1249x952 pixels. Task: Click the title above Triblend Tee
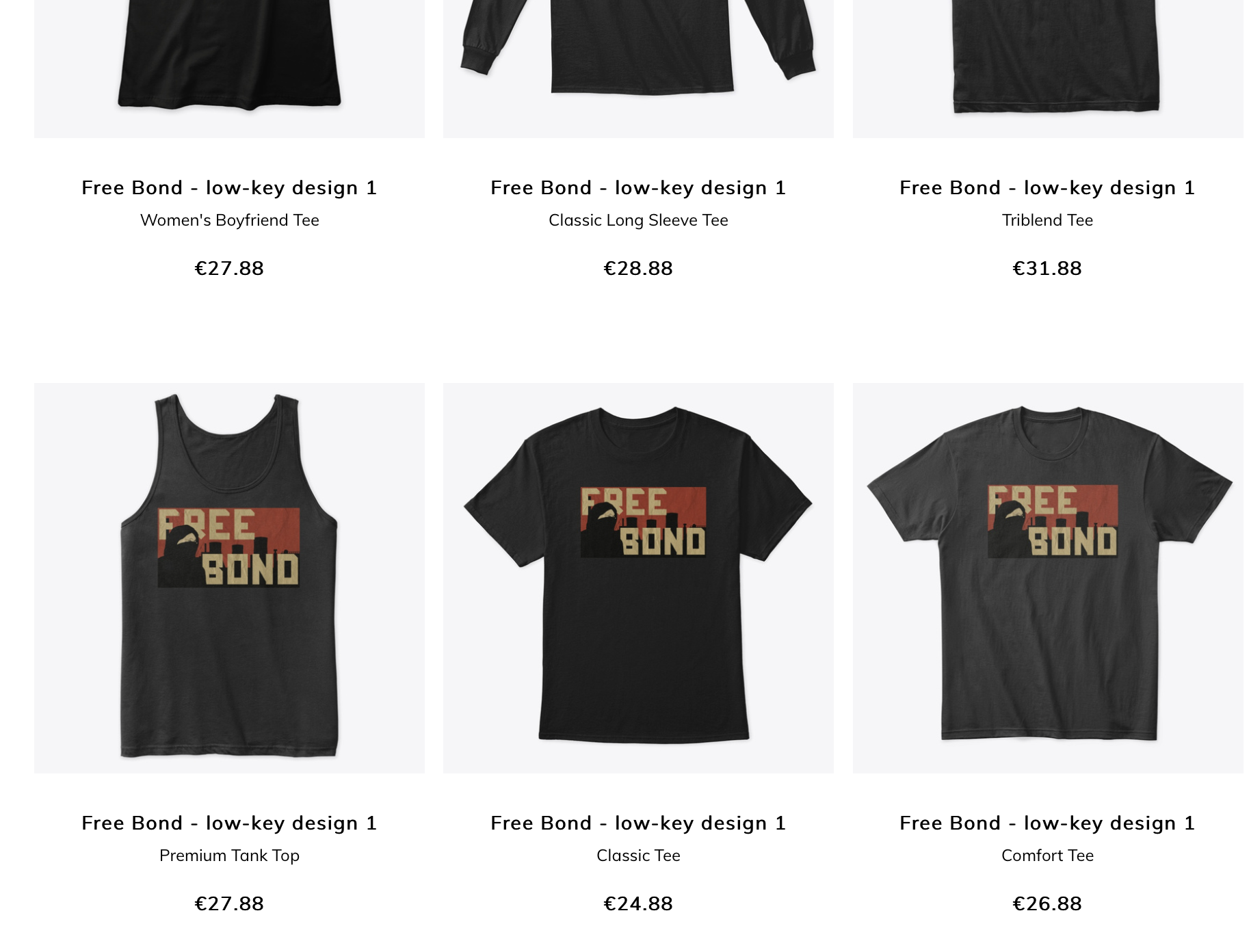(x=1048, y=188)
